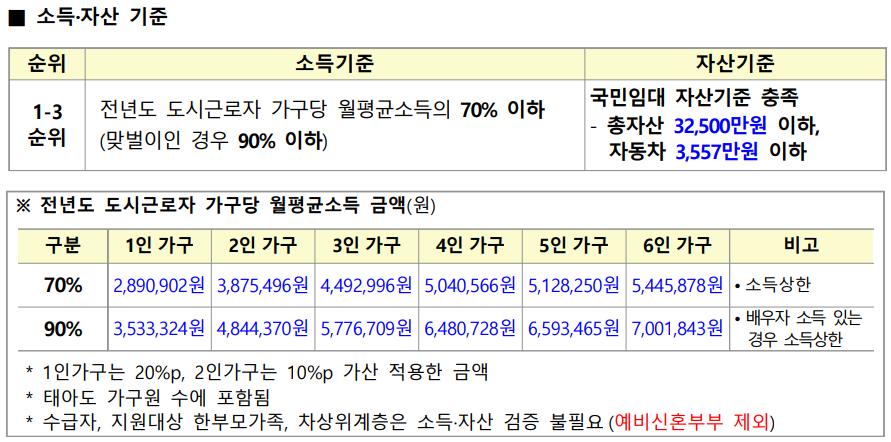Image resolution: width=891 pixels, height=442 pixels.
Task: Click the value 3,533,324원
Action: point(159,329)
